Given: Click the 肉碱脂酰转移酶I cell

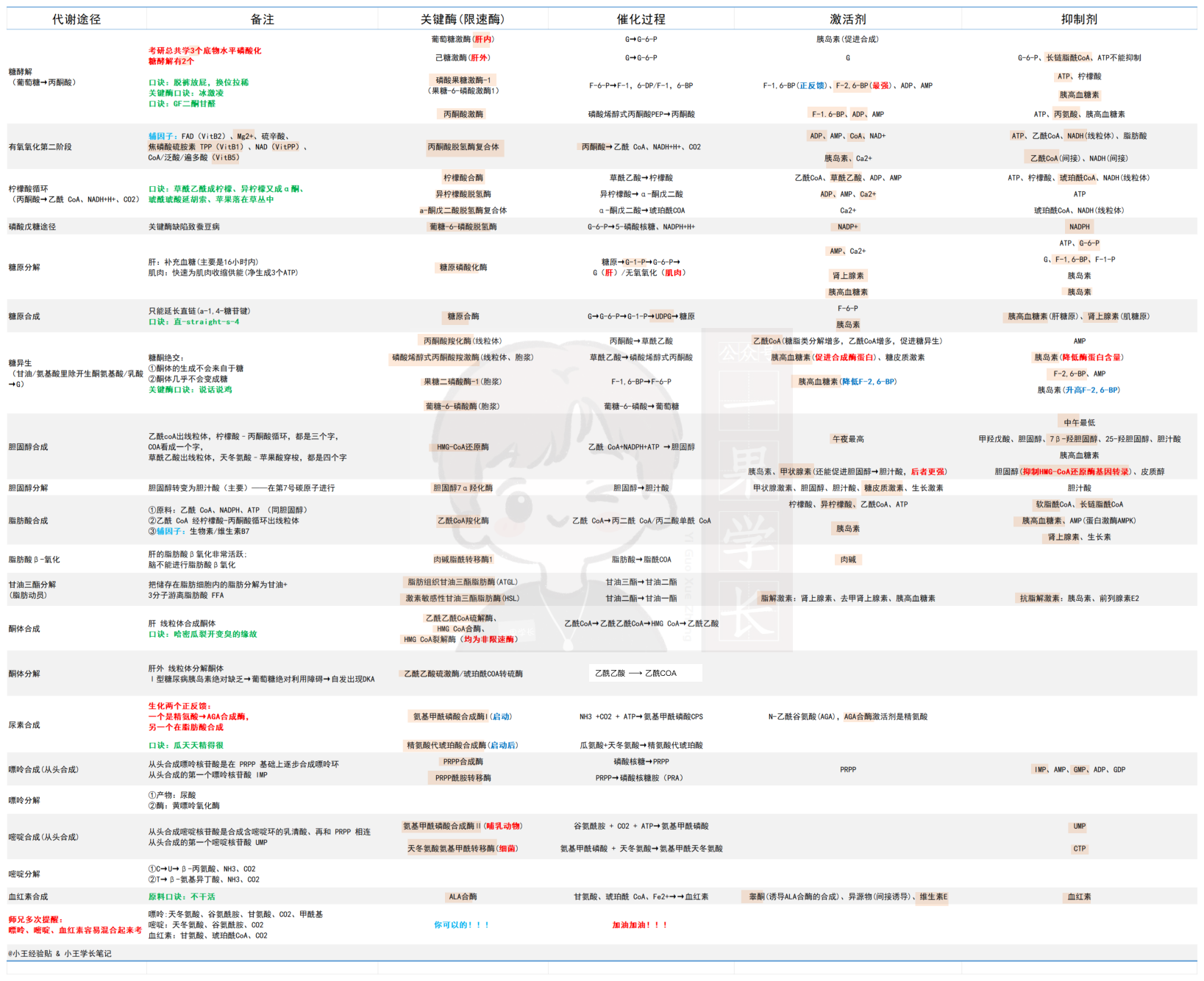Looking at the screenshot, I should pos(463,560).
